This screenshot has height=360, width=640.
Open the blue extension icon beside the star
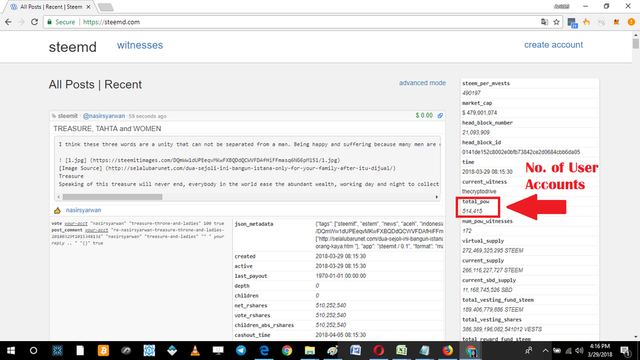click(572, 22)
